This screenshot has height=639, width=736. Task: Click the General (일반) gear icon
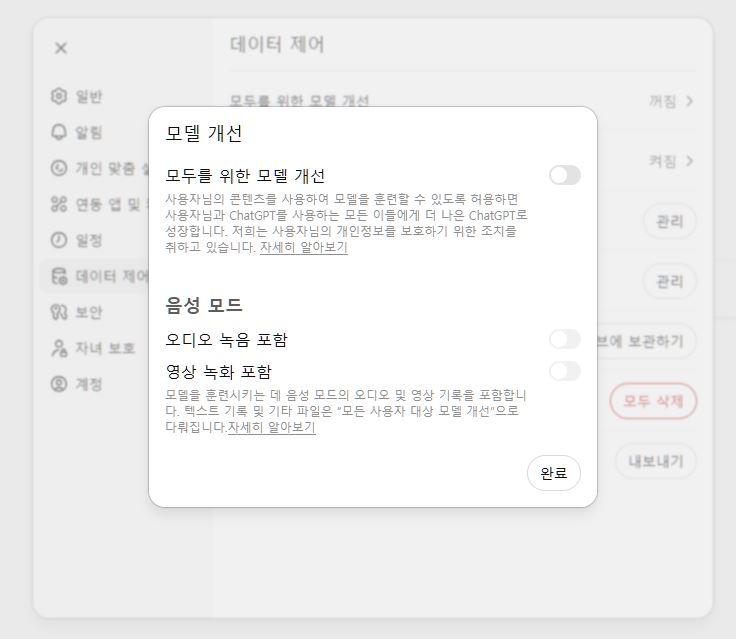click(59, 96)
